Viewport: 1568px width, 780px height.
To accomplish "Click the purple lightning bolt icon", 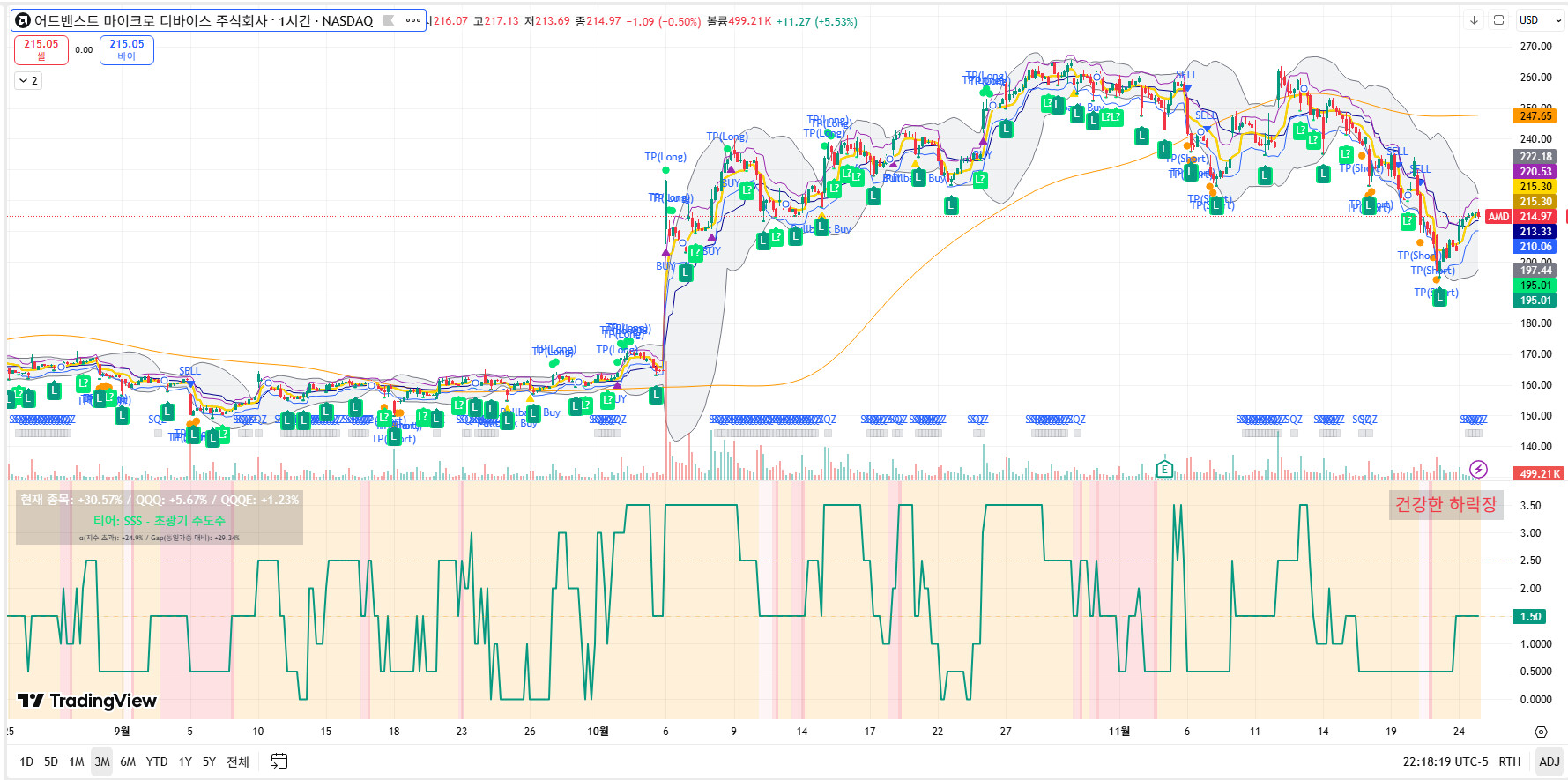I will [x=1478, y=469].
